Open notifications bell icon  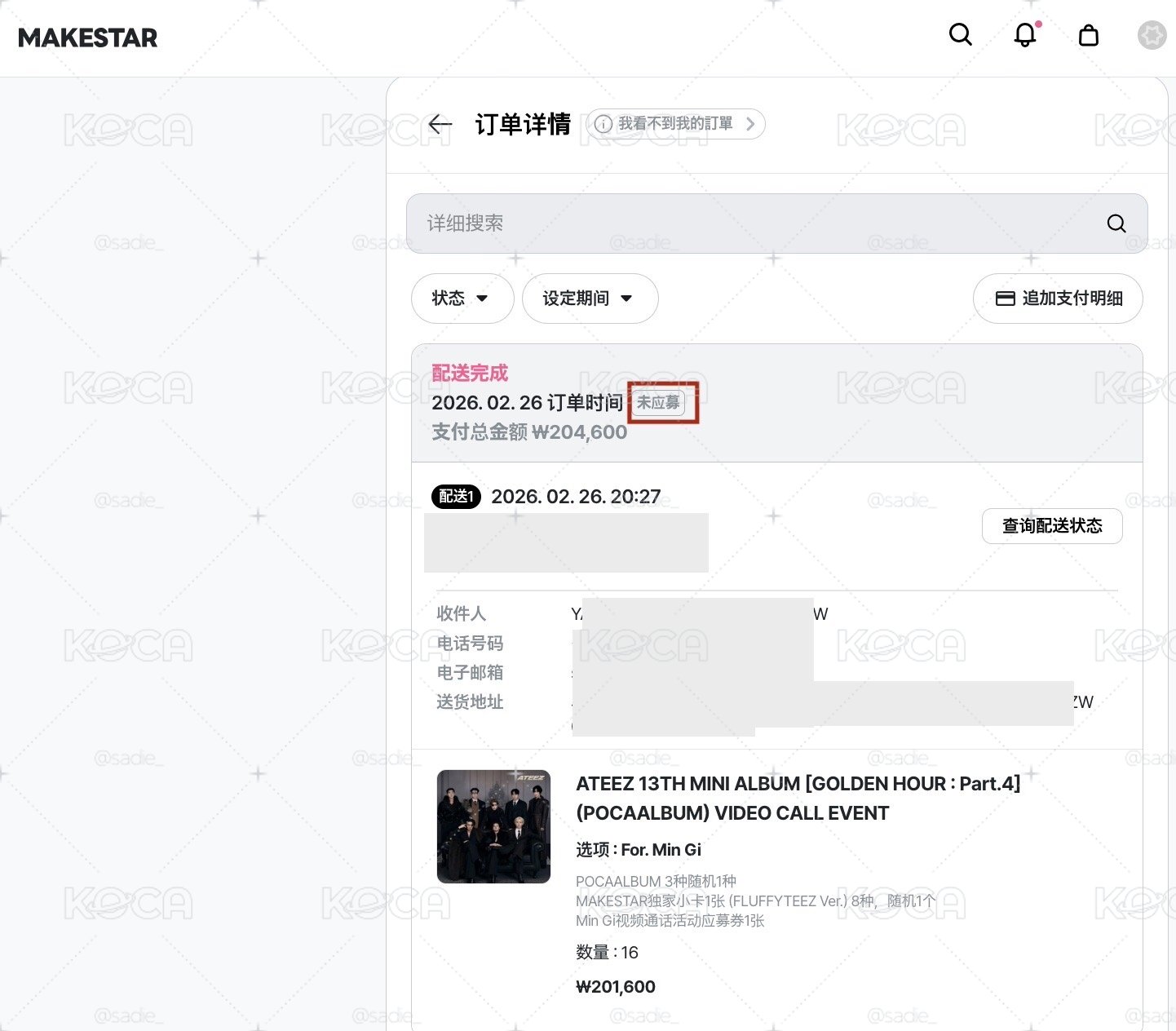(x=1025, y=34)
